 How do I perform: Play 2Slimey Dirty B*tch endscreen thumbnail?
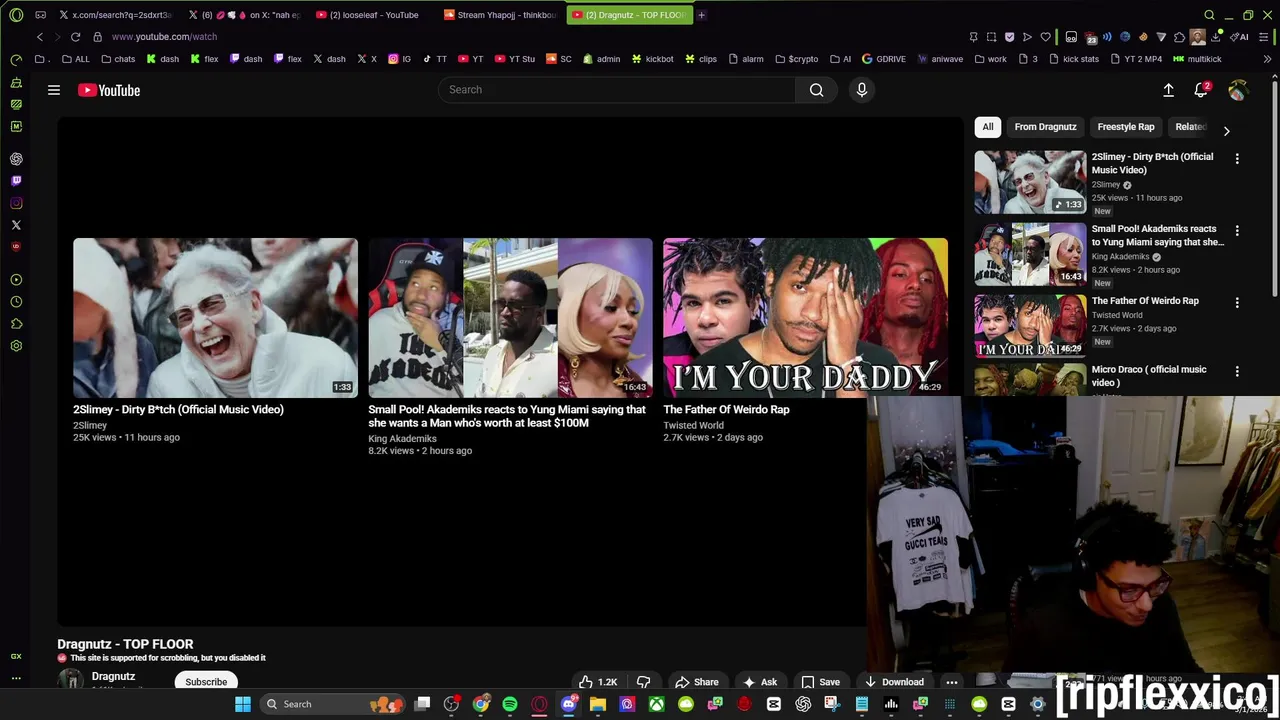[x=215, y=318]
